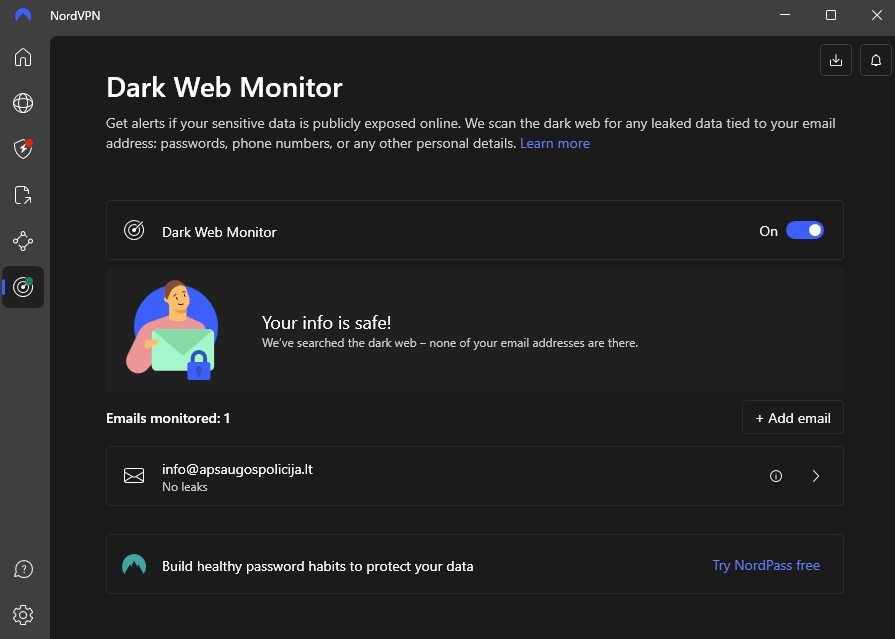Maximize the NordVPN window

pos(831,15)
